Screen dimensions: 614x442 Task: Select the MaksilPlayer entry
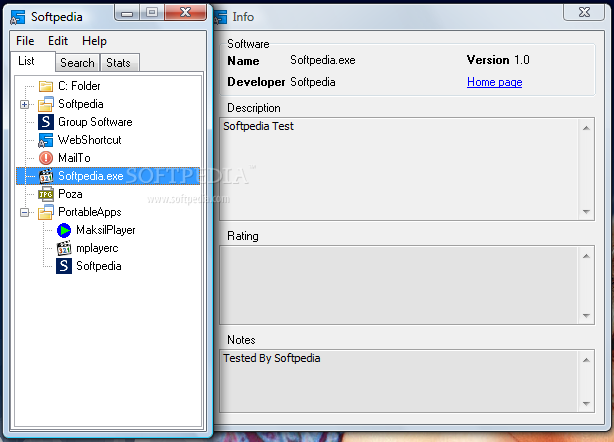[106, 230]
